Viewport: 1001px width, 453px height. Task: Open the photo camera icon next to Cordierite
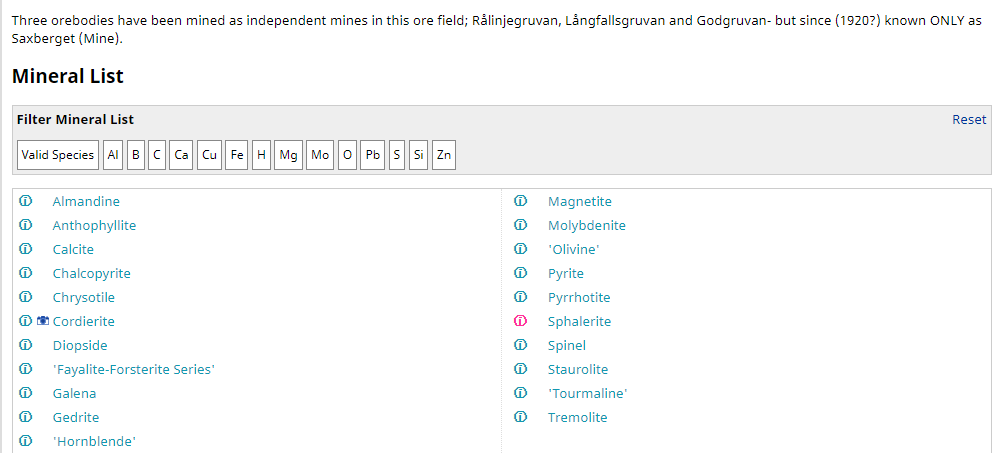[43, 321]
